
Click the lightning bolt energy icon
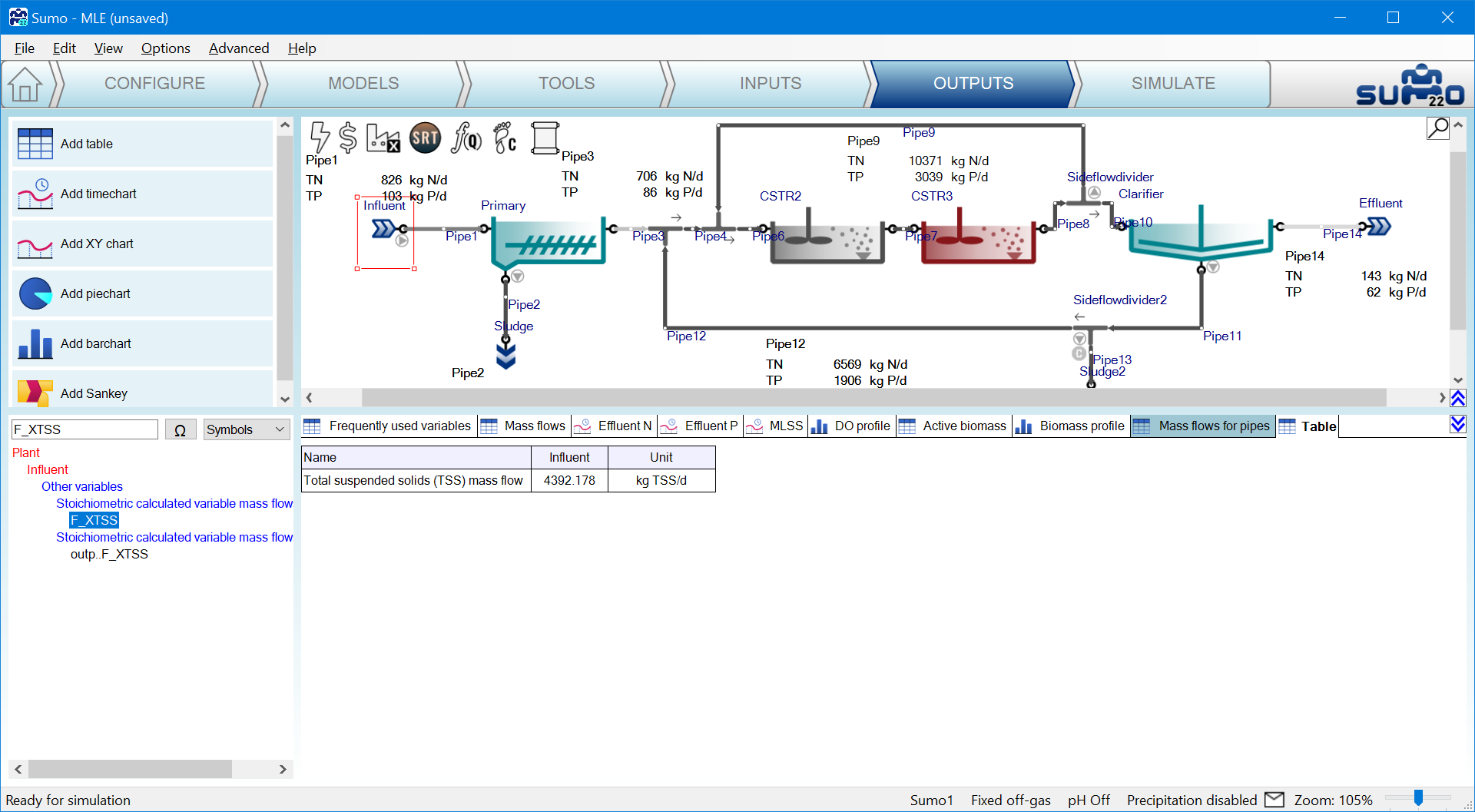pyautogui.click(x=320, y=138)
